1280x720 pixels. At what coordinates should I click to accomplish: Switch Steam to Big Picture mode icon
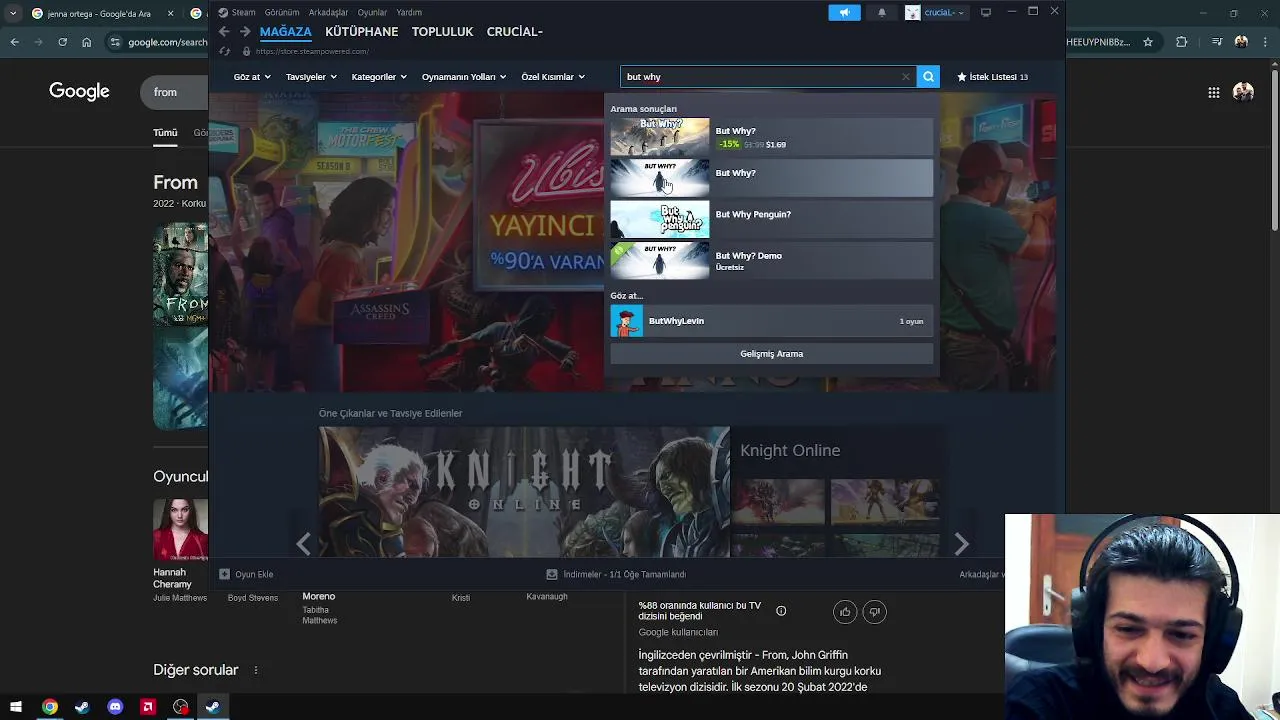coord(986,12)
